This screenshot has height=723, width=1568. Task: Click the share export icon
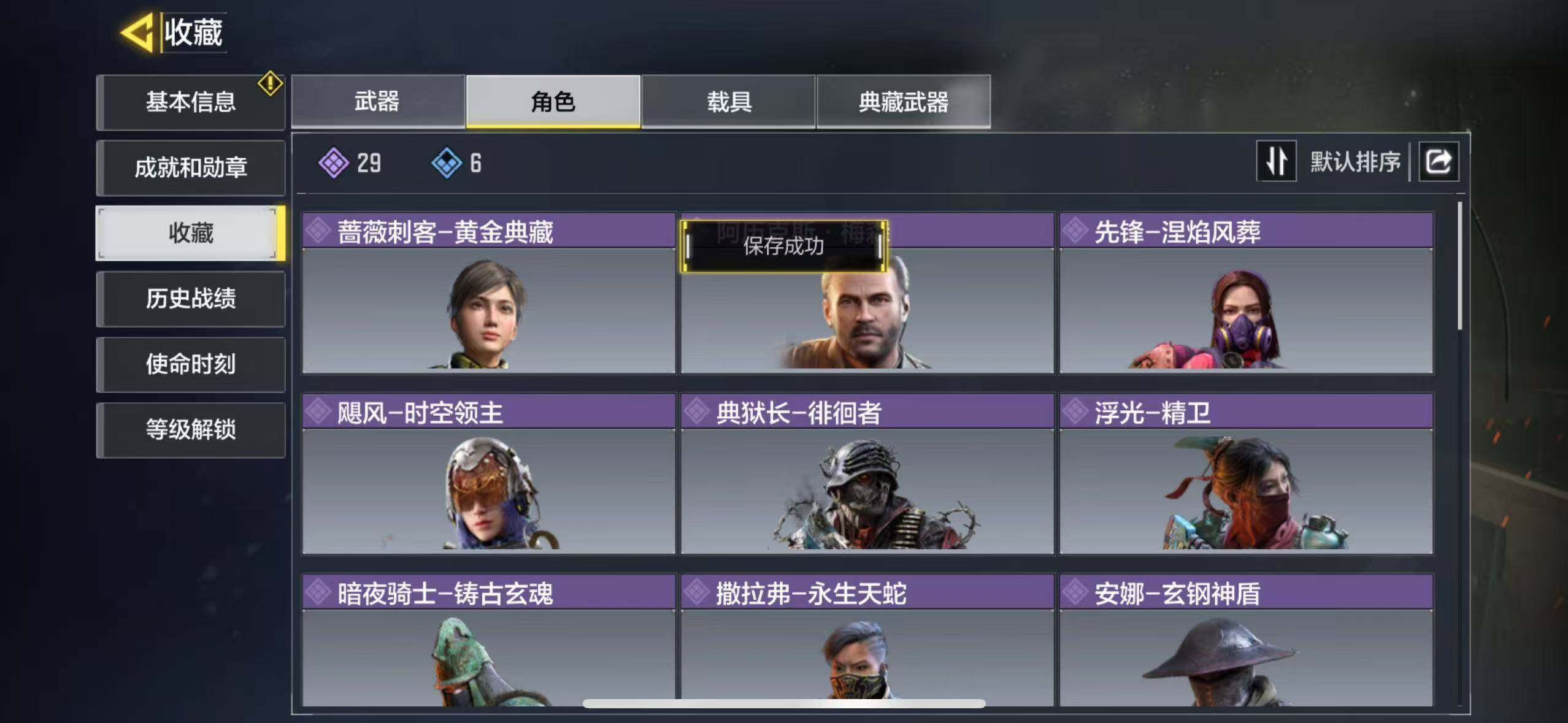(x=1438, y=162)
